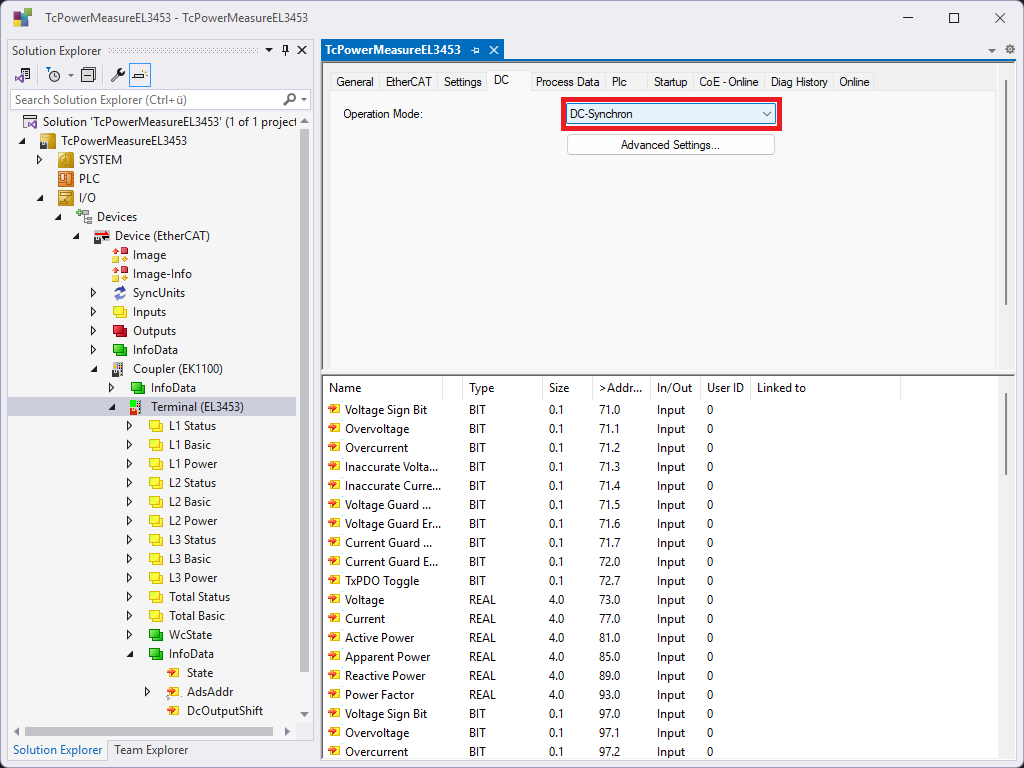Open the Operation Mode dropdown
This screenshot has width=1024, height=768.
[x=670, y=114]
